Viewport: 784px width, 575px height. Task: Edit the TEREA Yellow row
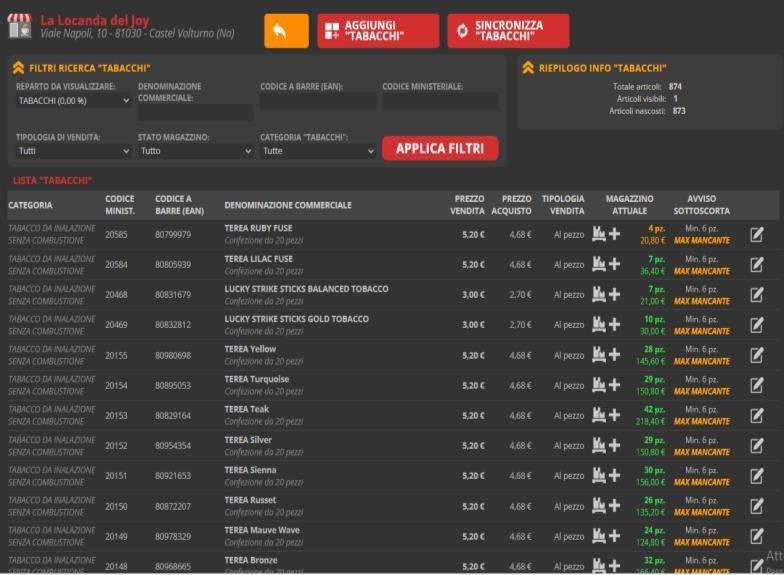[x=756, y=355]
